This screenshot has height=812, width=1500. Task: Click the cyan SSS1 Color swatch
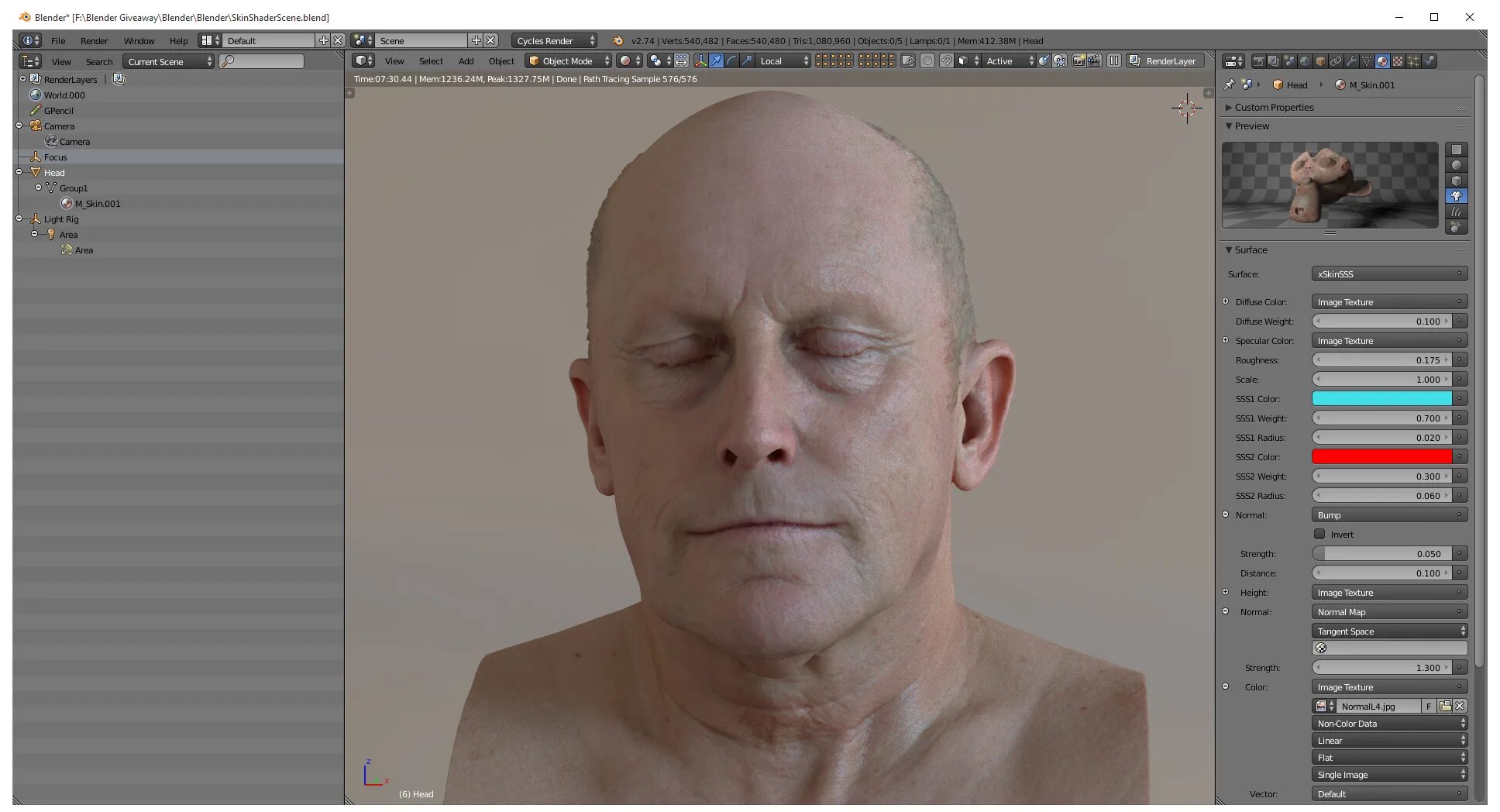pos(1381,399)
